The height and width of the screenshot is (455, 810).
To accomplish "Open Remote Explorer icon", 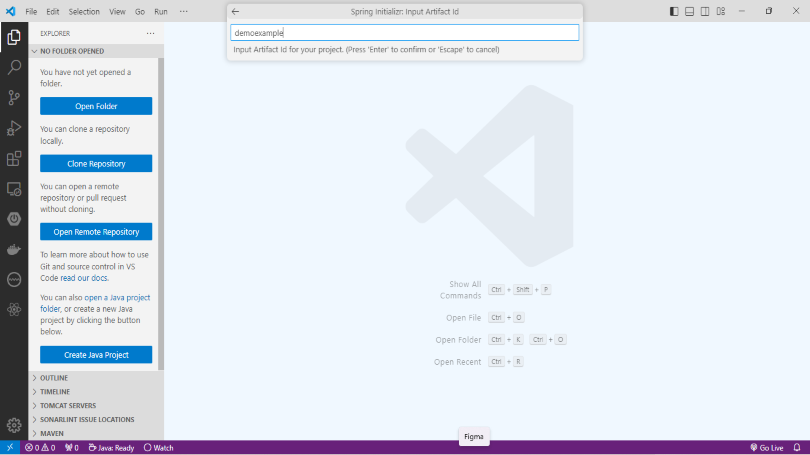I will 14,189.
